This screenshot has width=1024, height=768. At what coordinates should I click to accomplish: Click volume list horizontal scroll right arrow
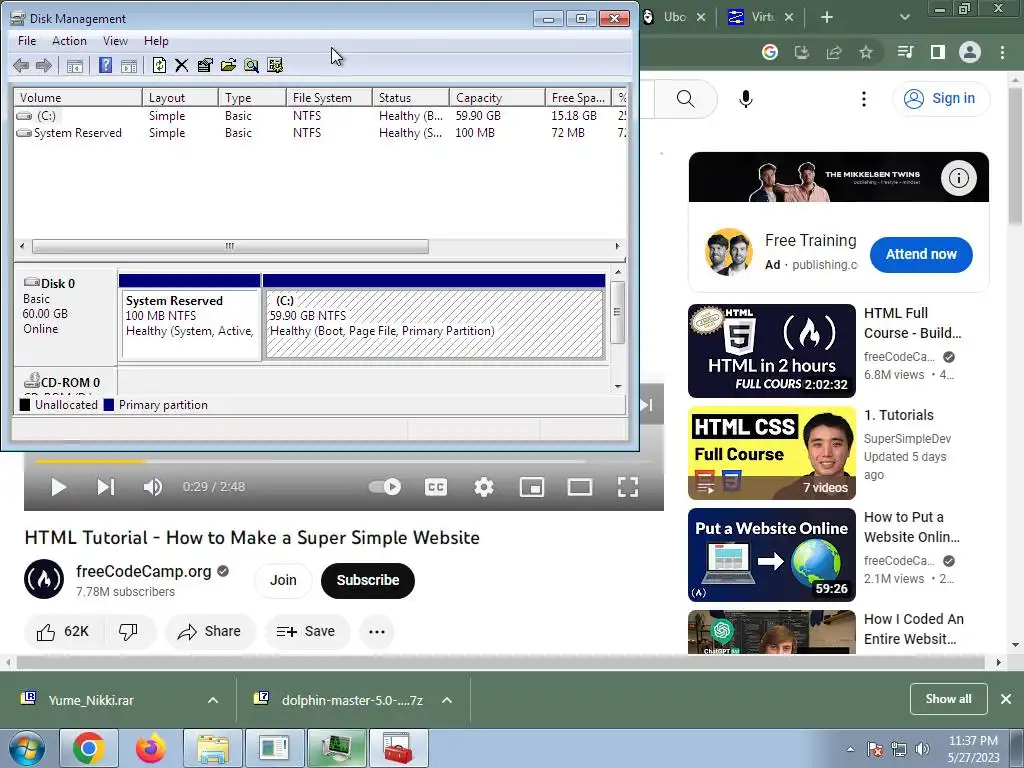click(617, 246)
